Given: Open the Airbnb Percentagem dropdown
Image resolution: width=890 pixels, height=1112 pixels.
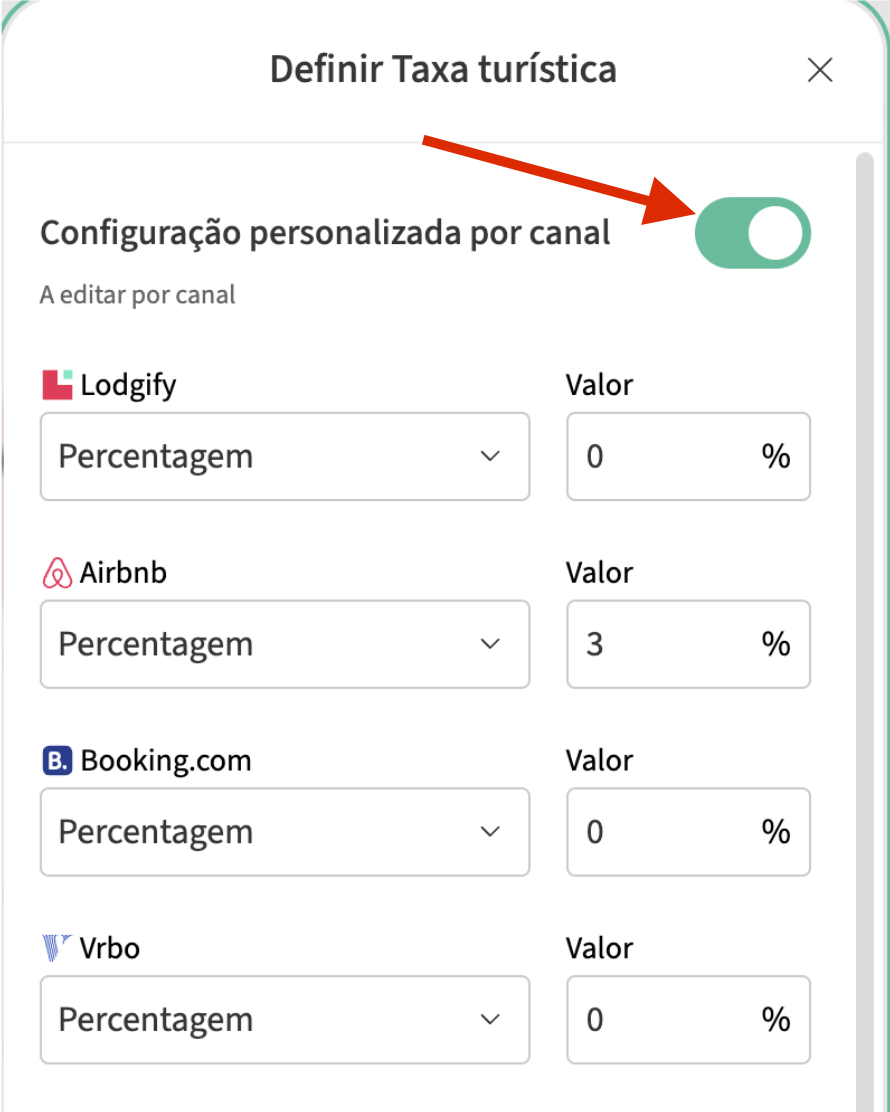Looking at the screenshot, I should (x=284, y=644).
